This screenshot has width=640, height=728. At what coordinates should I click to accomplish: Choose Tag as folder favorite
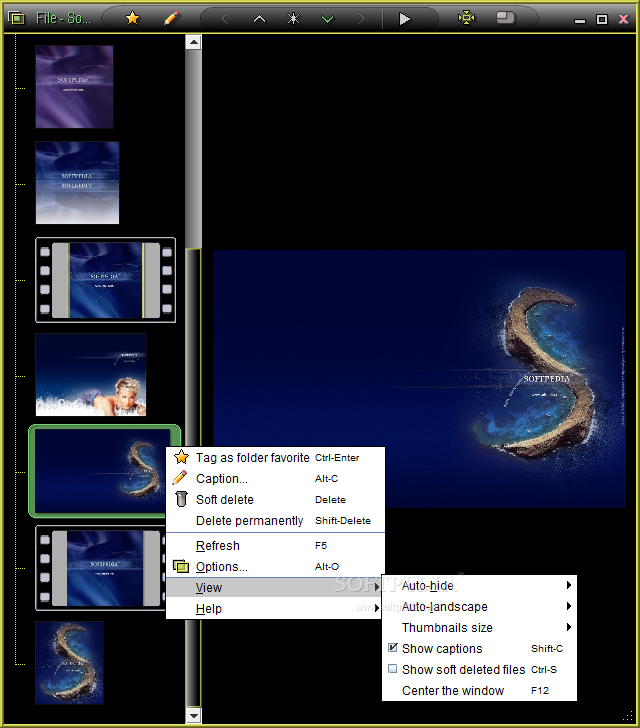pos(275,458)
